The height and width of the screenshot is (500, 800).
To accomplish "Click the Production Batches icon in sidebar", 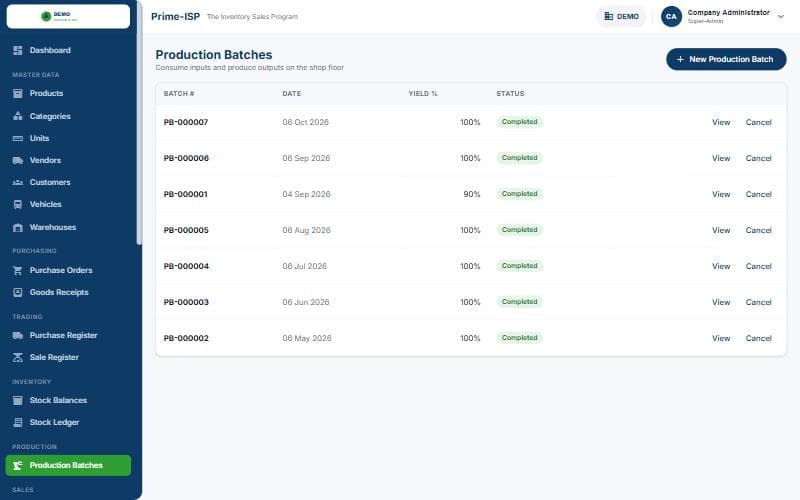I will pyautogui.click(x=18, y=465).
